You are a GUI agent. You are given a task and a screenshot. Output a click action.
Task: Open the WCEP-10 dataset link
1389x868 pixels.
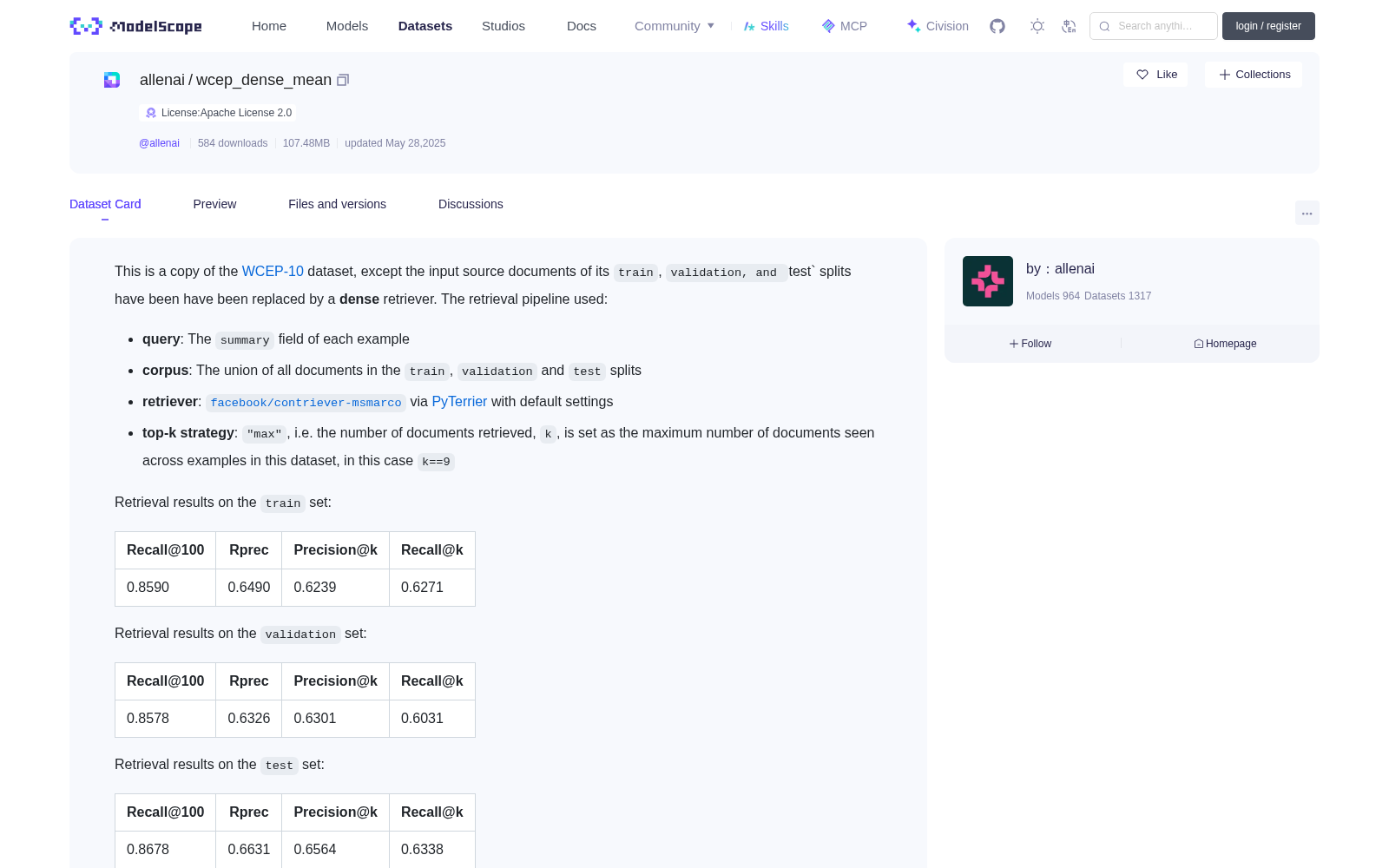(273, 272)
